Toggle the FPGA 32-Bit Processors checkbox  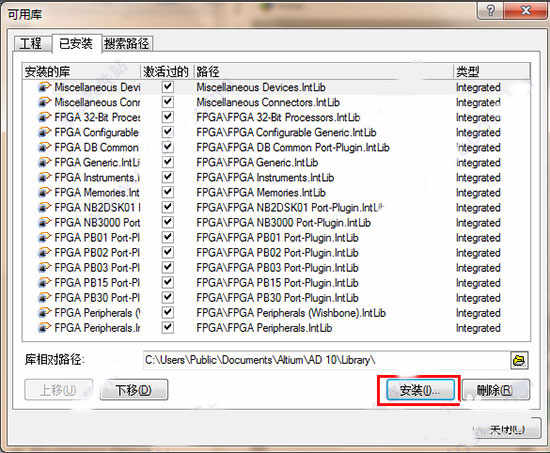[168, 117]
